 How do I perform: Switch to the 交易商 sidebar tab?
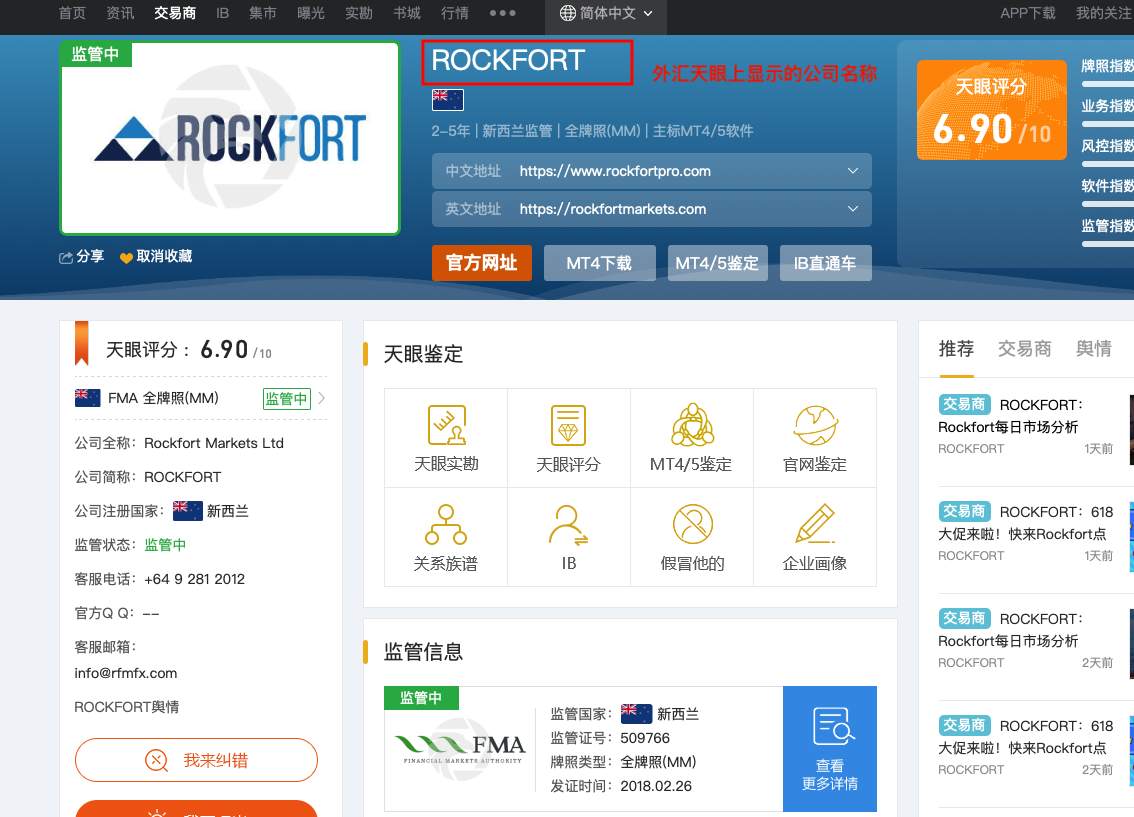(1025, 349)
